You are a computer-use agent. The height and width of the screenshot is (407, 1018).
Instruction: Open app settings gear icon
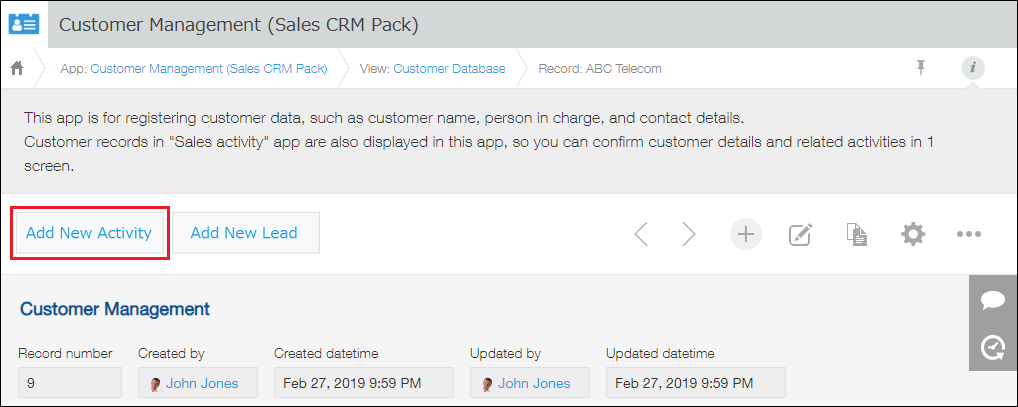pos(913,234)
